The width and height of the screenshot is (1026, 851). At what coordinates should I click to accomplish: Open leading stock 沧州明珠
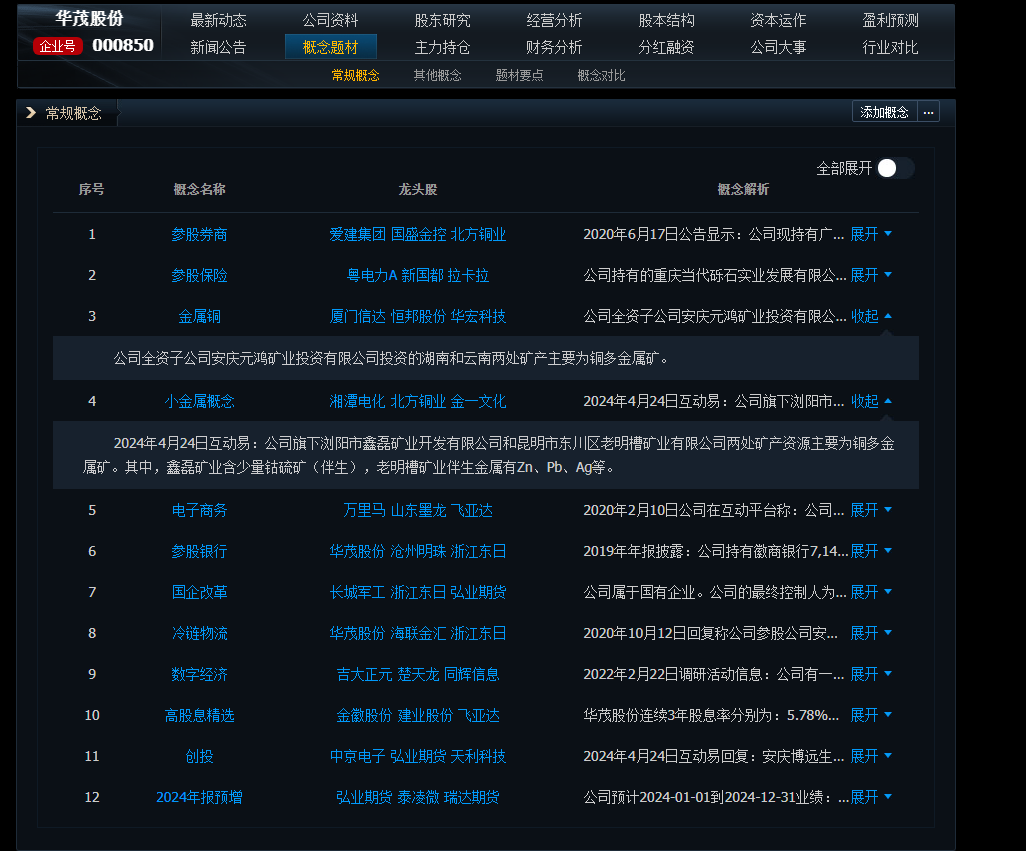click(x=419, y=551)
